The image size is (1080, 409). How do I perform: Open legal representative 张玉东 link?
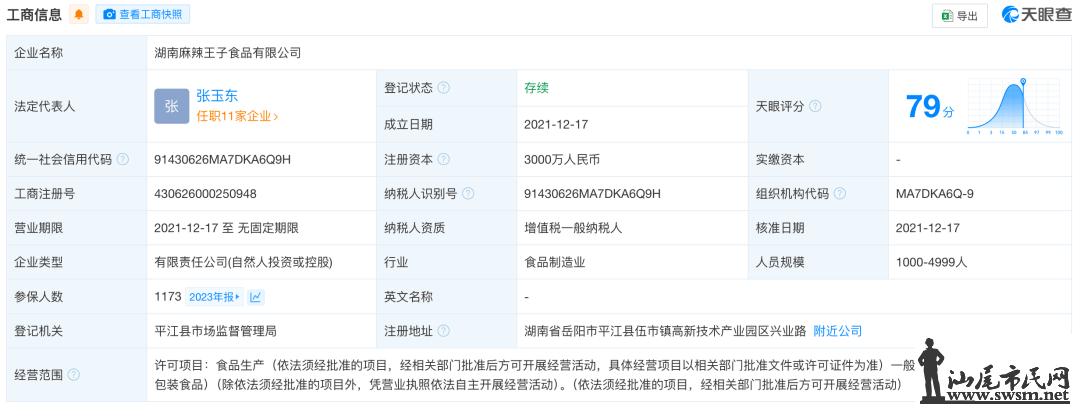(x=217, y=96)
